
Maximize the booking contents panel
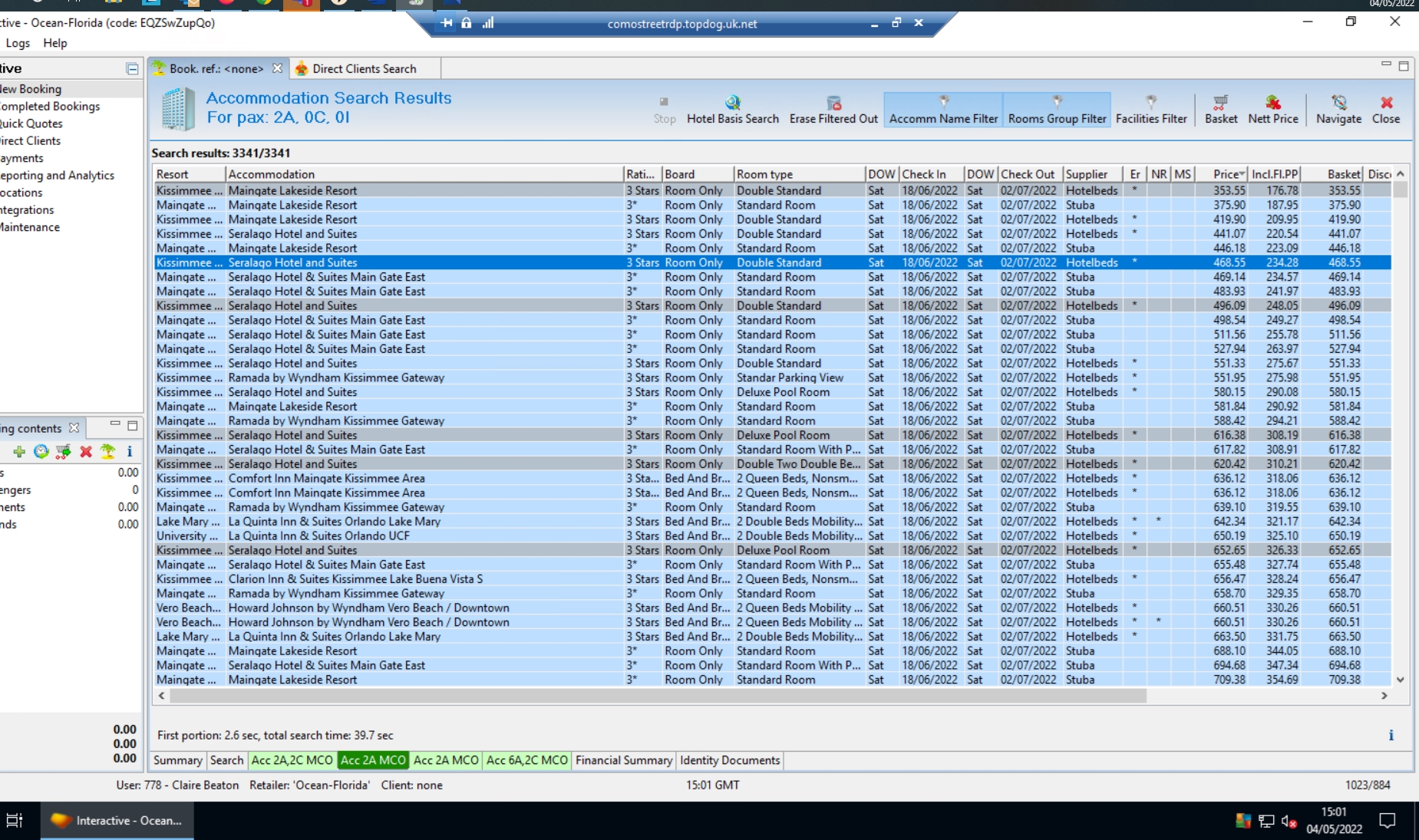tap(133, 426)
